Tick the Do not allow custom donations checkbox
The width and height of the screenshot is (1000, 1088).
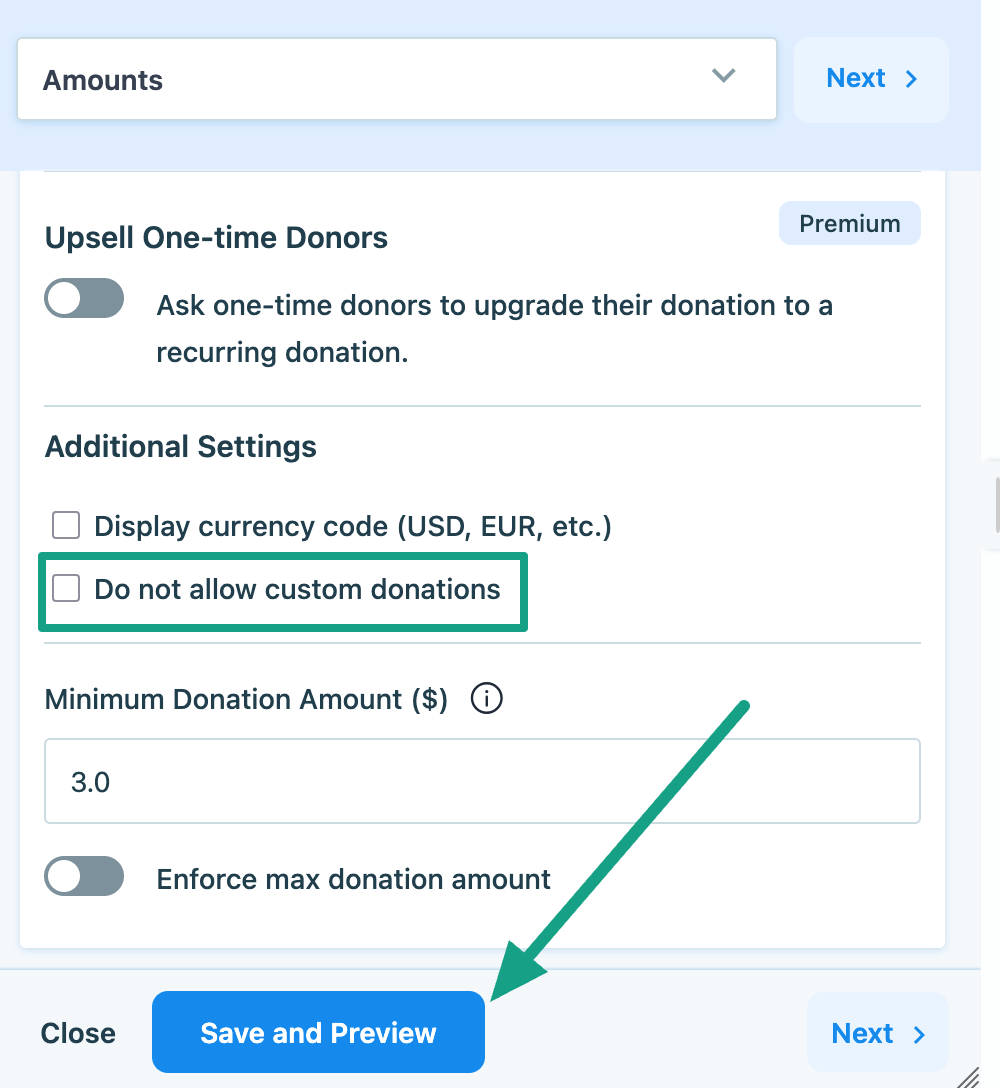66,588
